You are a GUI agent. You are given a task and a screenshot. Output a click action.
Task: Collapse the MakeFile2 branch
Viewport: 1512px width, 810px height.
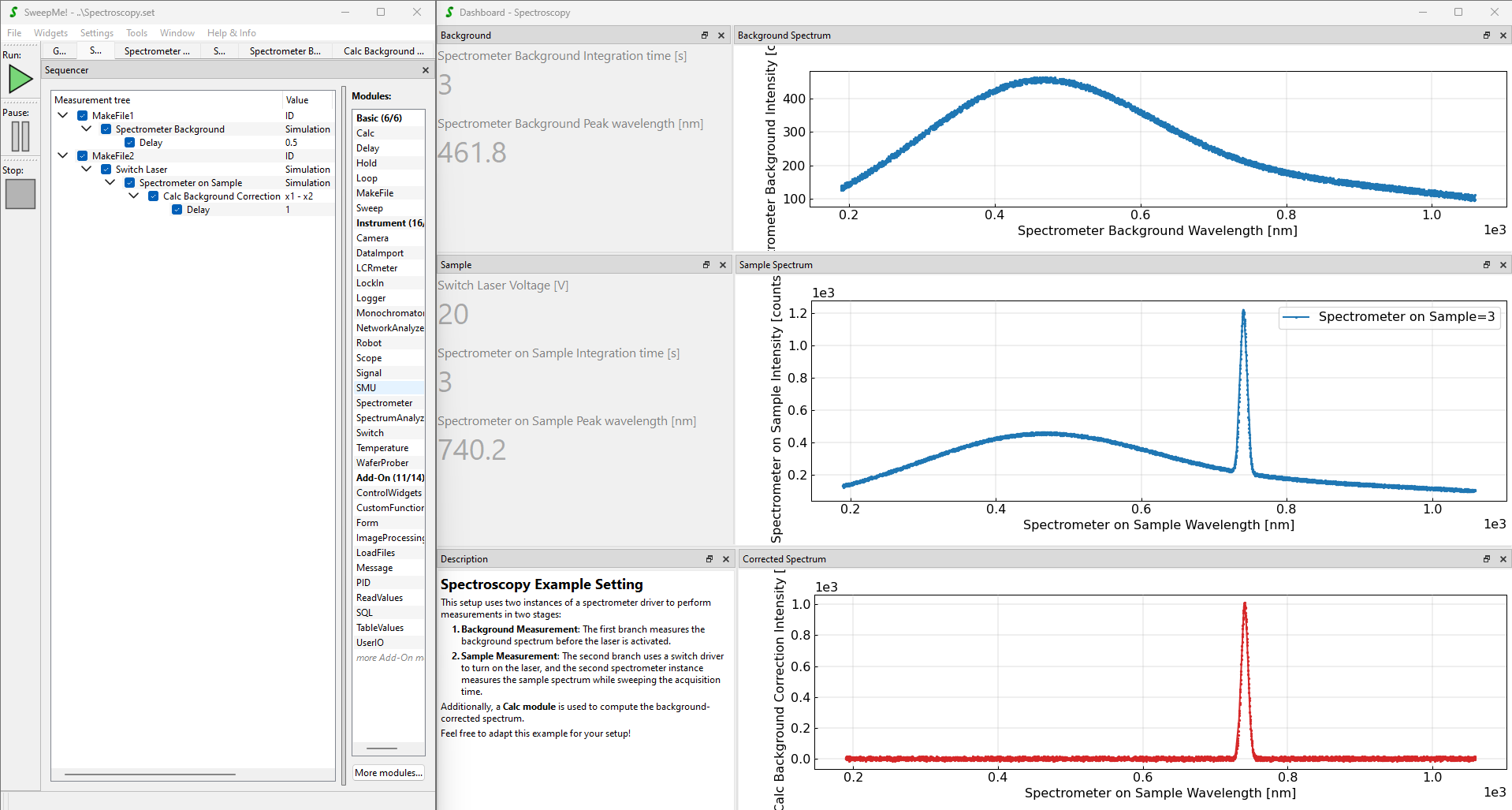click(63, 155)
